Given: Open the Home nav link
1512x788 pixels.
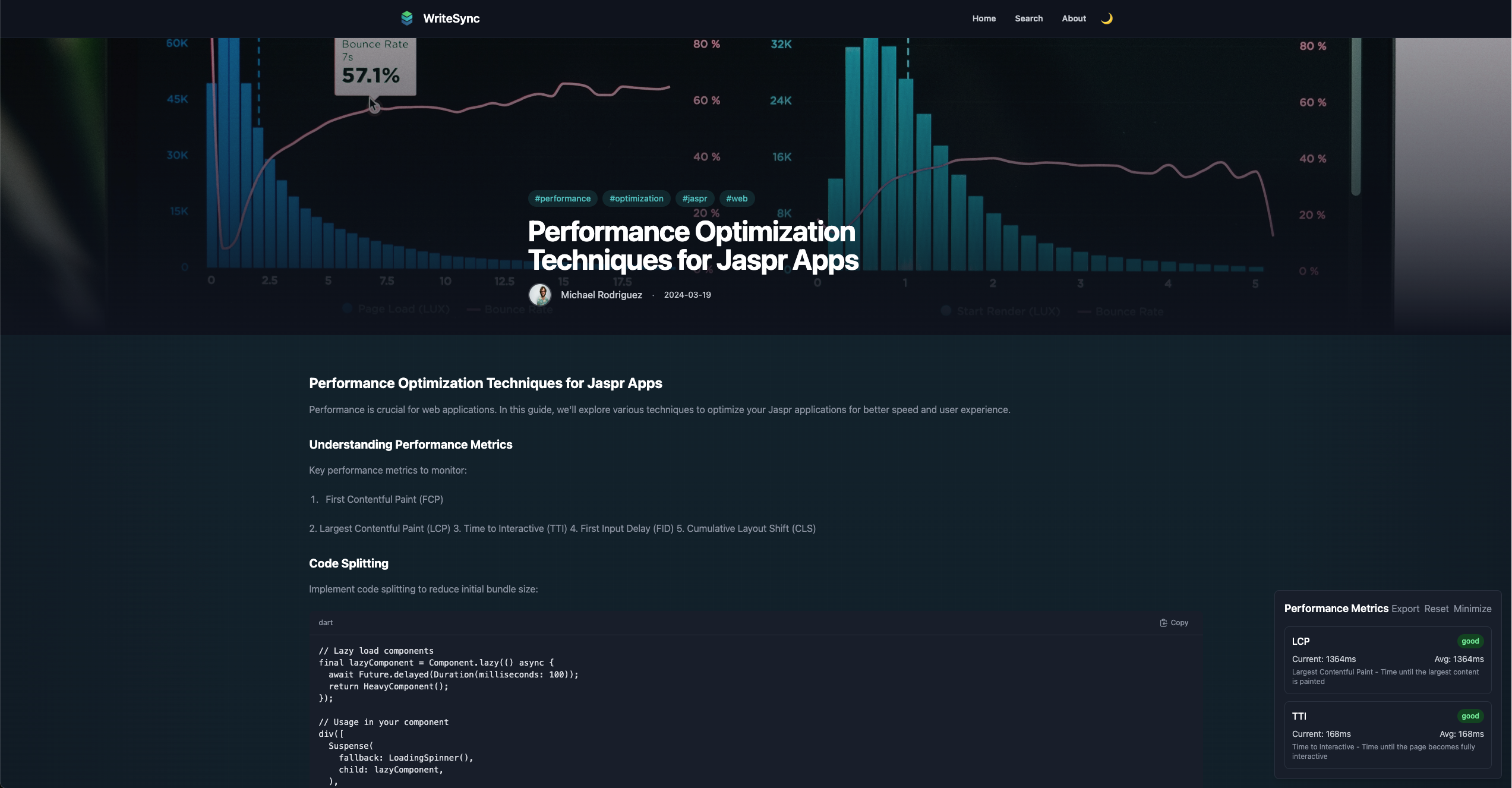Looking at the screenshot, I should (x=984, y=18).
